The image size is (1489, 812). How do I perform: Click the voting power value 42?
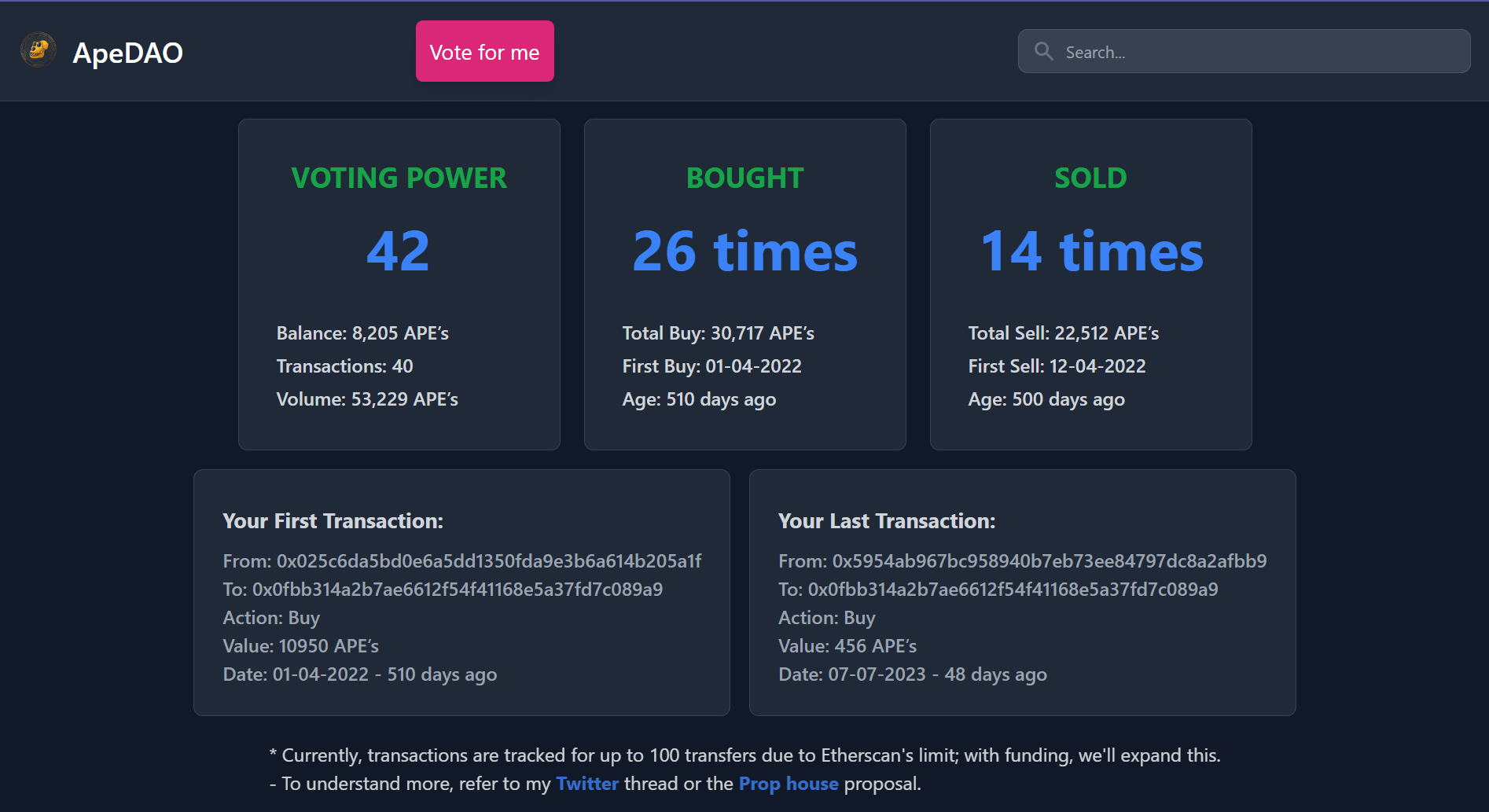399,252
